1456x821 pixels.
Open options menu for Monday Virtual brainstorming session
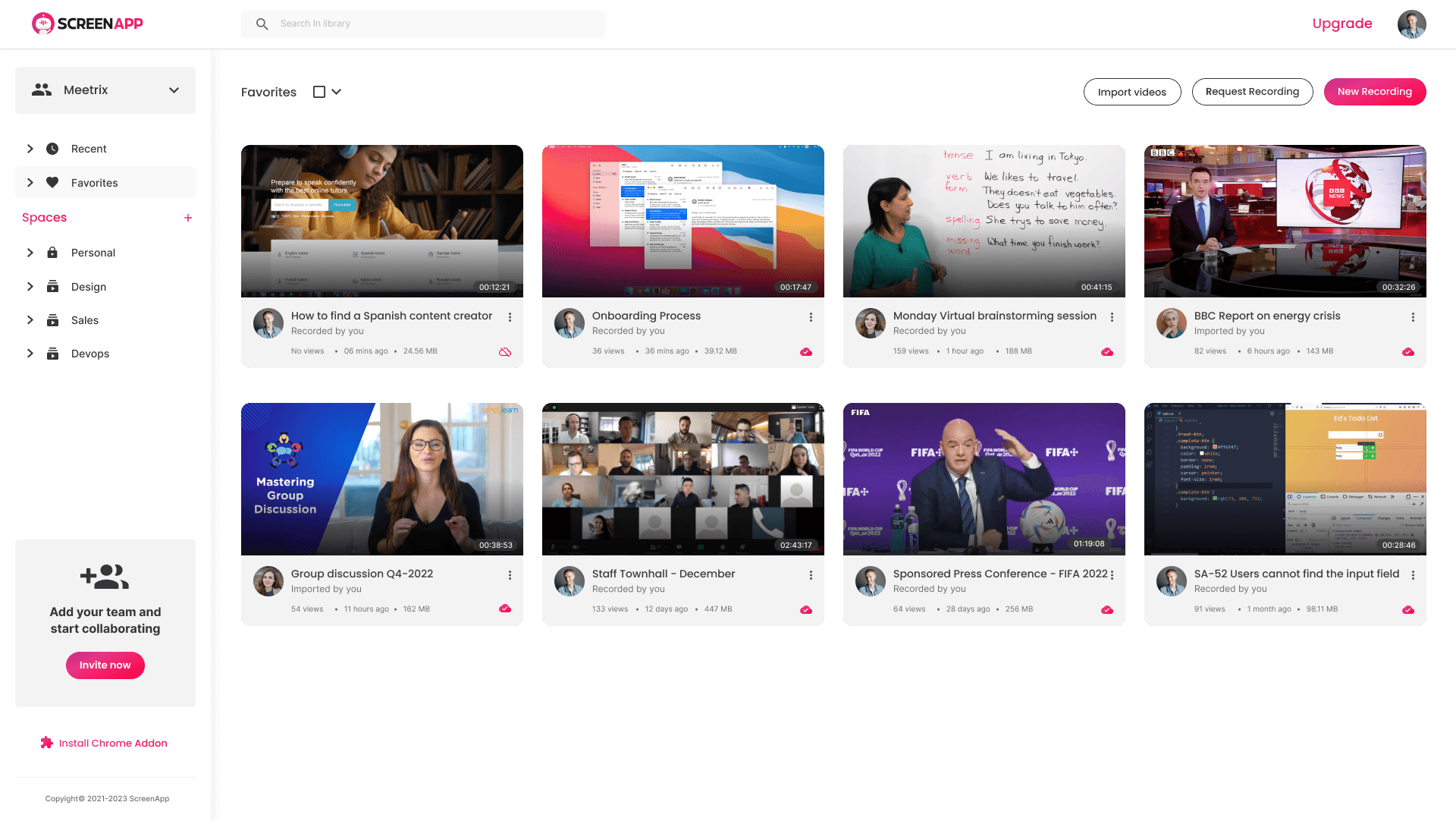(1112, 317)
